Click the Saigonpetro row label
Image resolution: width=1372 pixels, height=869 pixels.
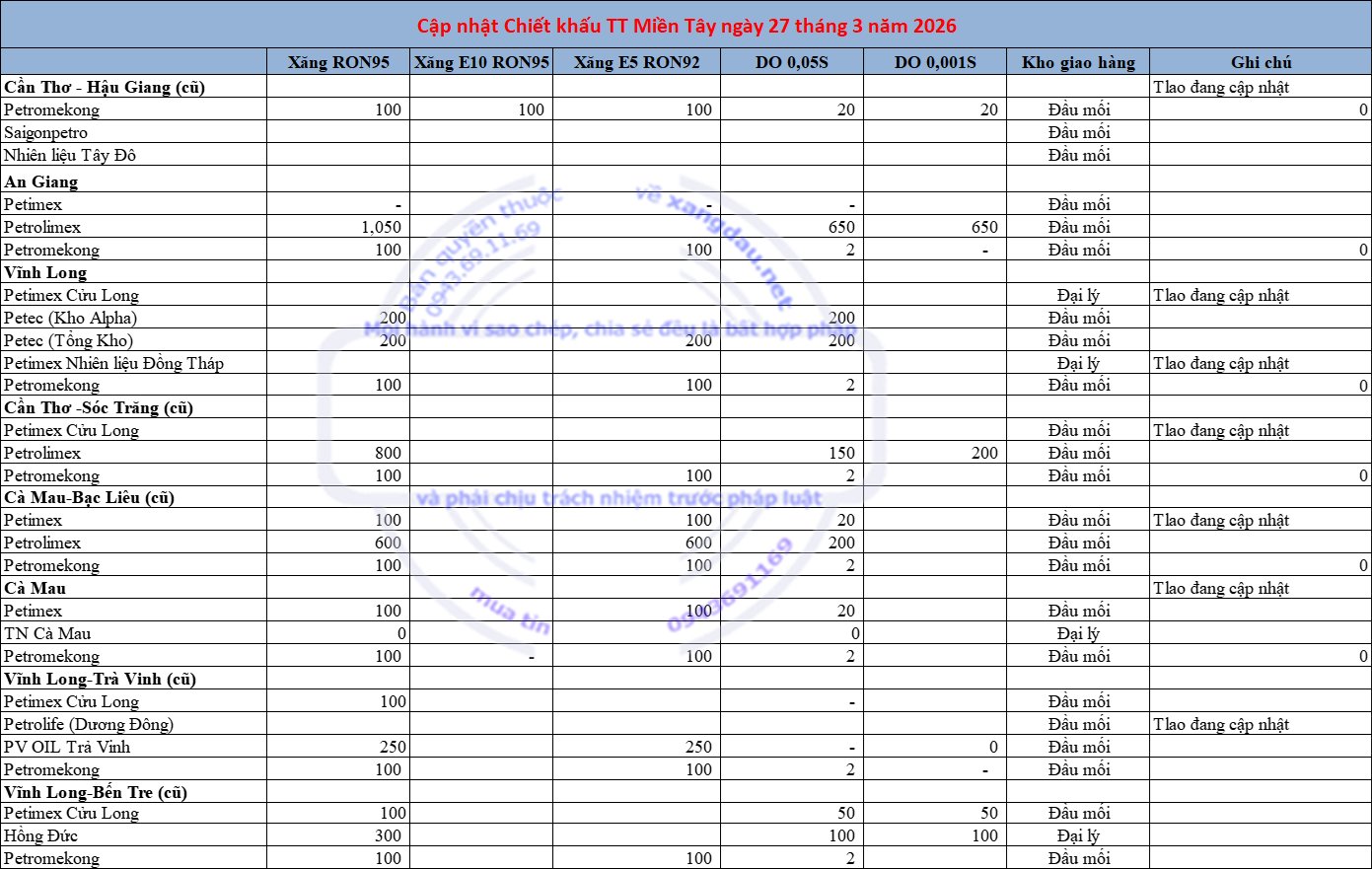[x=46, y=132]
